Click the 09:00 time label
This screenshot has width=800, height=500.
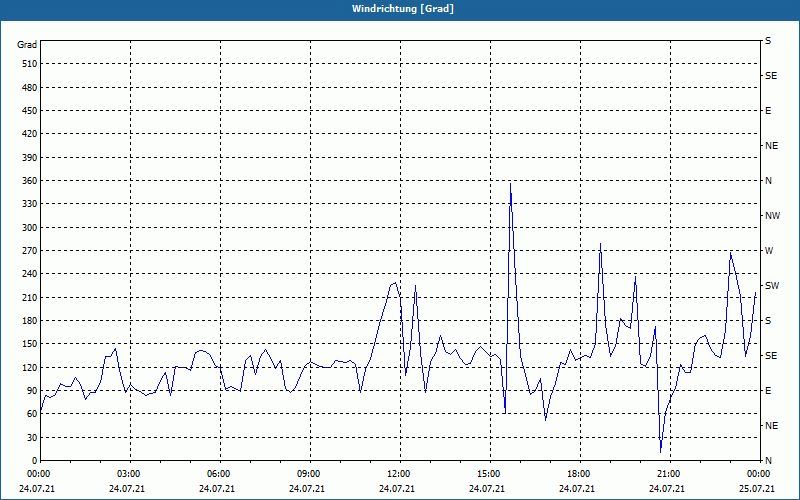point(307,474)
